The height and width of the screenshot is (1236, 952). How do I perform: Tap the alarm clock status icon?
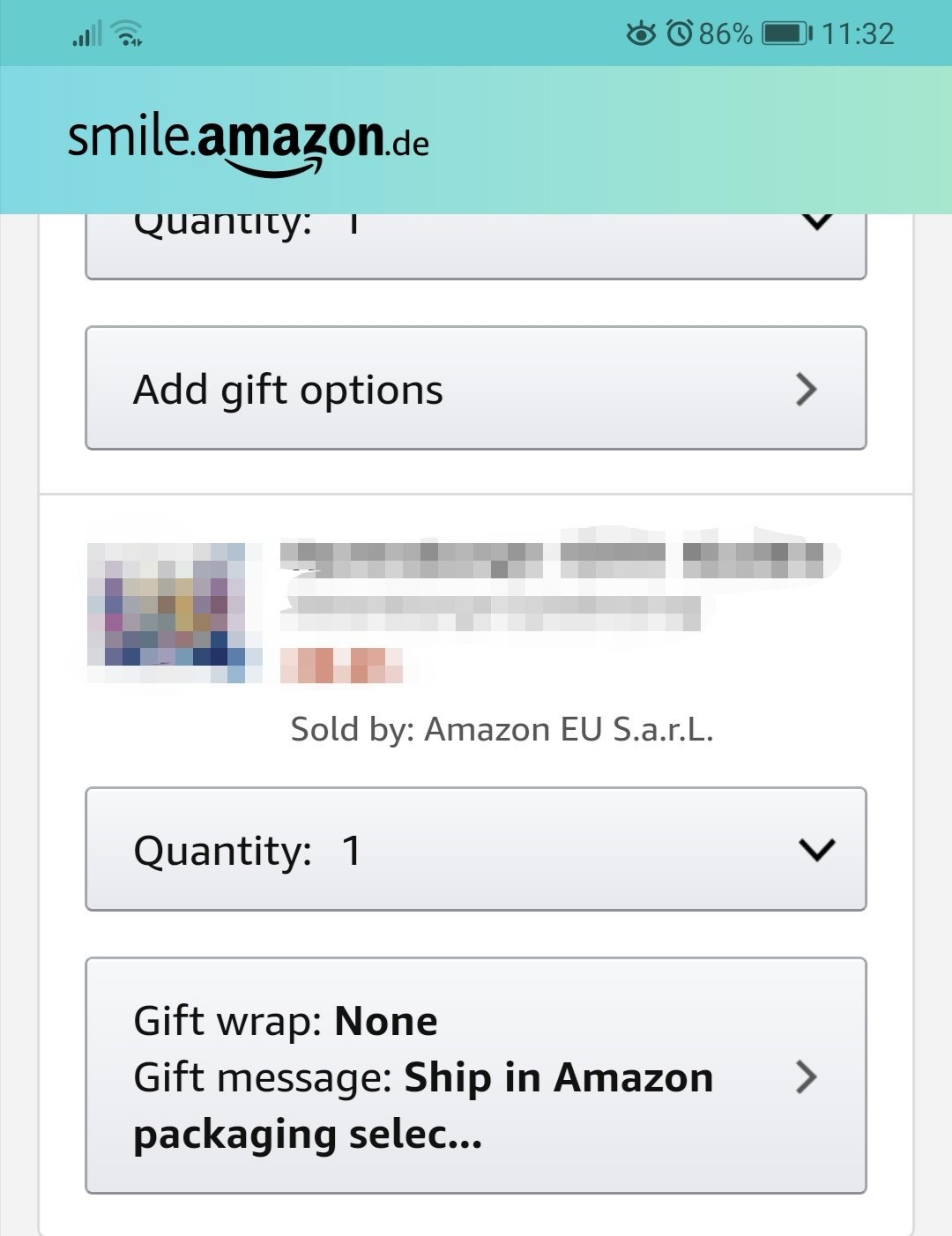[680, 34]
